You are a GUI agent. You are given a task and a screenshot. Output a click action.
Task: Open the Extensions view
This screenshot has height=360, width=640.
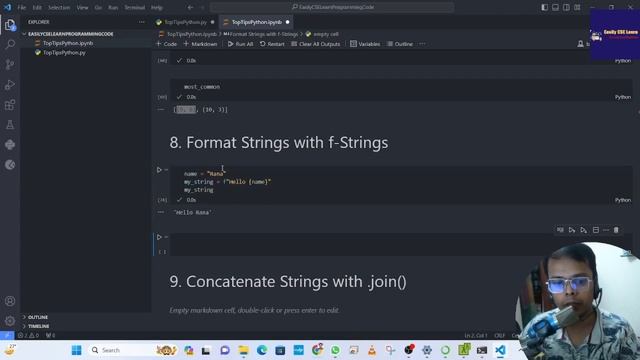click(10, 105)
